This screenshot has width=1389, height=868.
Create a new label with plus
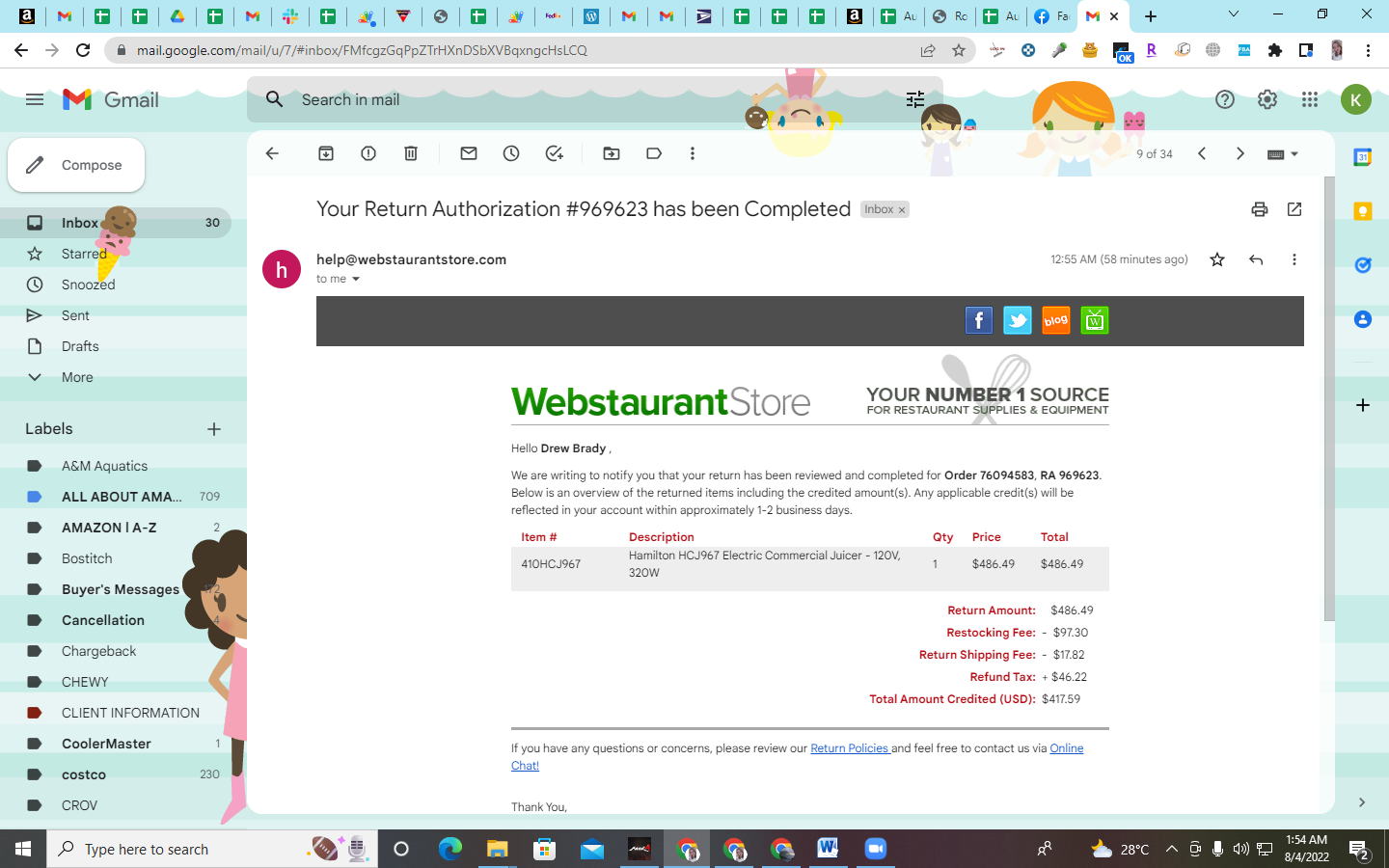[214, 429]
